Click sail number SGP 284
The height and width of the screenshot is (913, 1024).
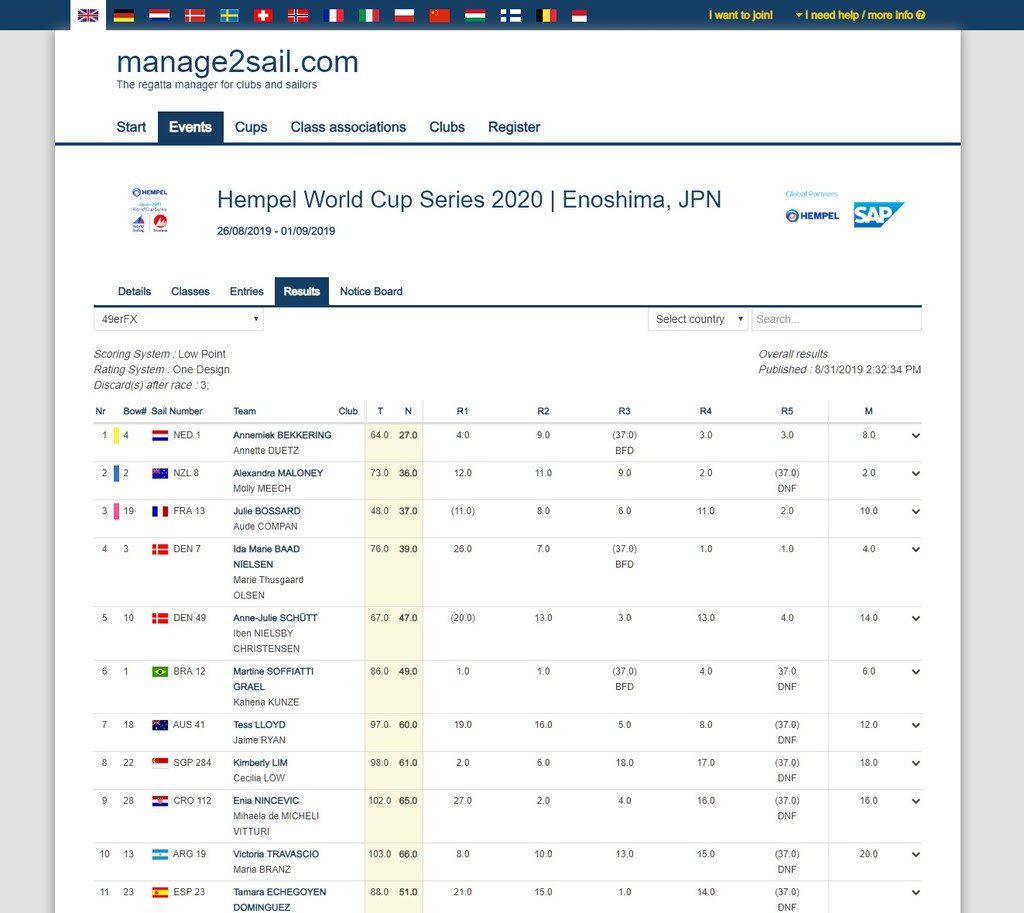coord(192,763)
